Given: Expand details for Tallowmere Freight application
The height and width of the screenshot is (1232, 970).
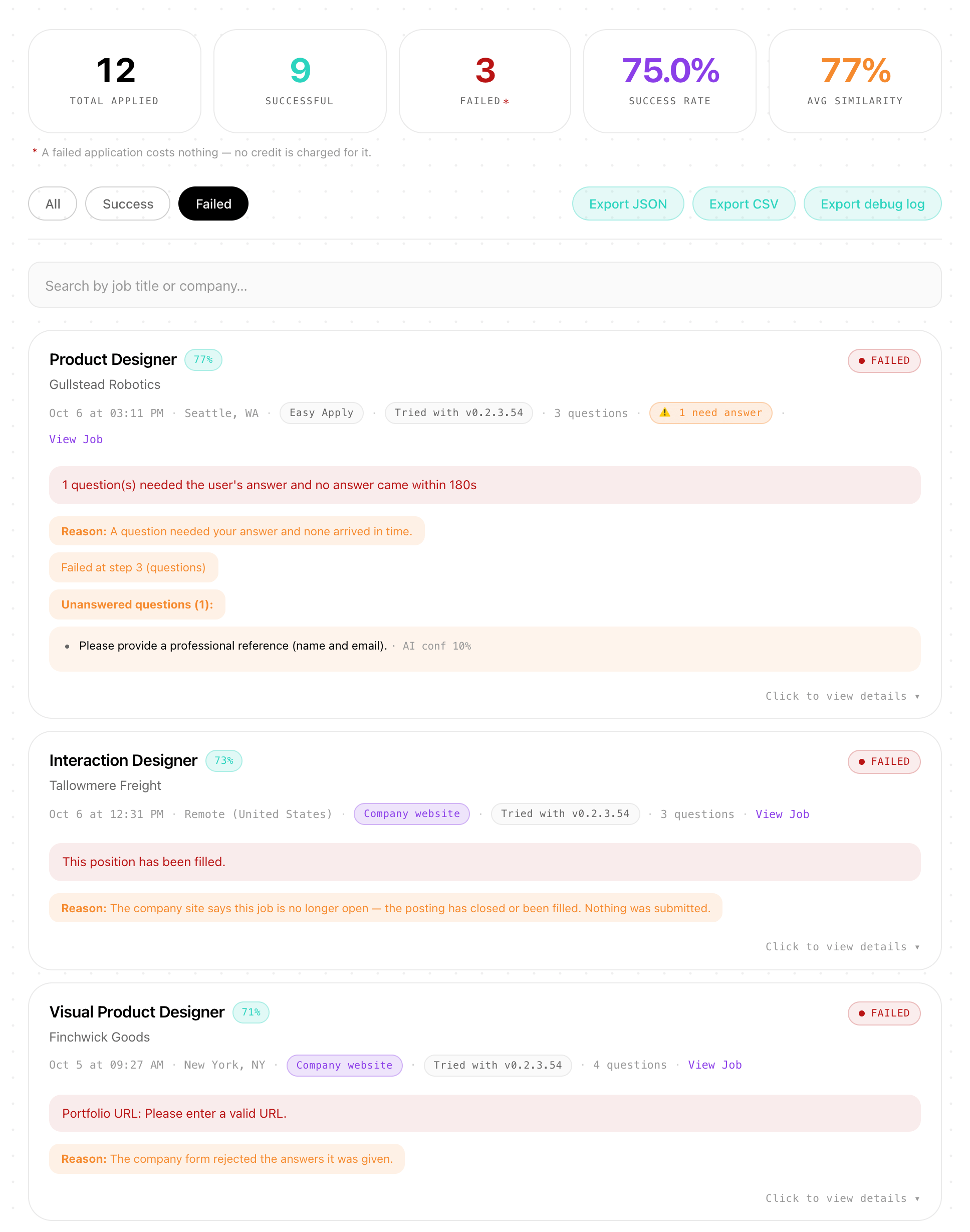Looking at the screenshot, I should tap(842, 947).
